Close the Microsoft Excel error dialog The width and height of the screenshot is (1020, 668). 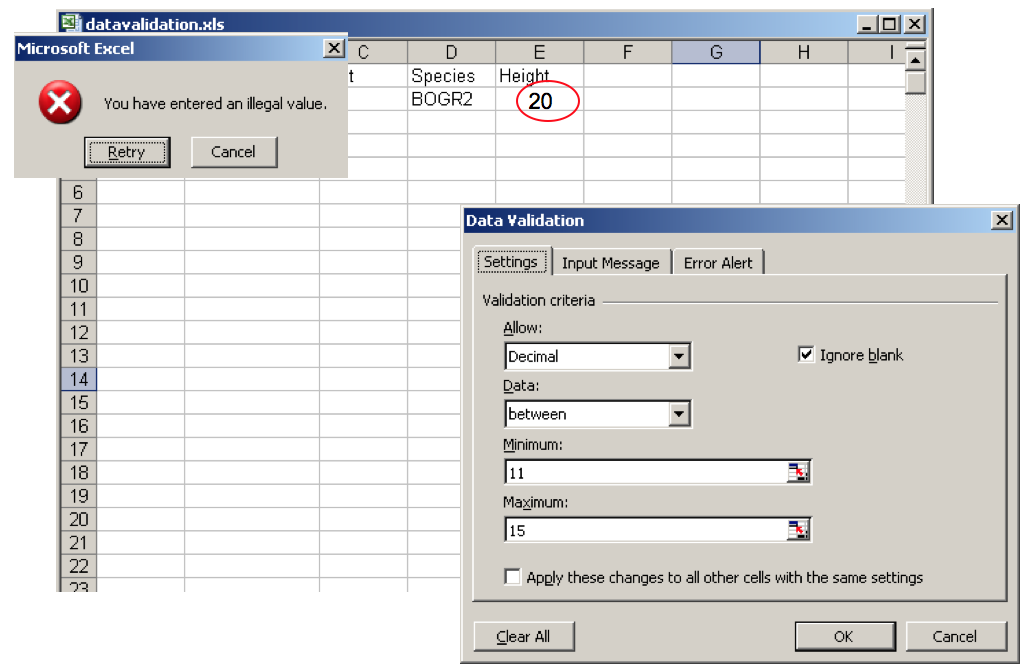[333, 48]
